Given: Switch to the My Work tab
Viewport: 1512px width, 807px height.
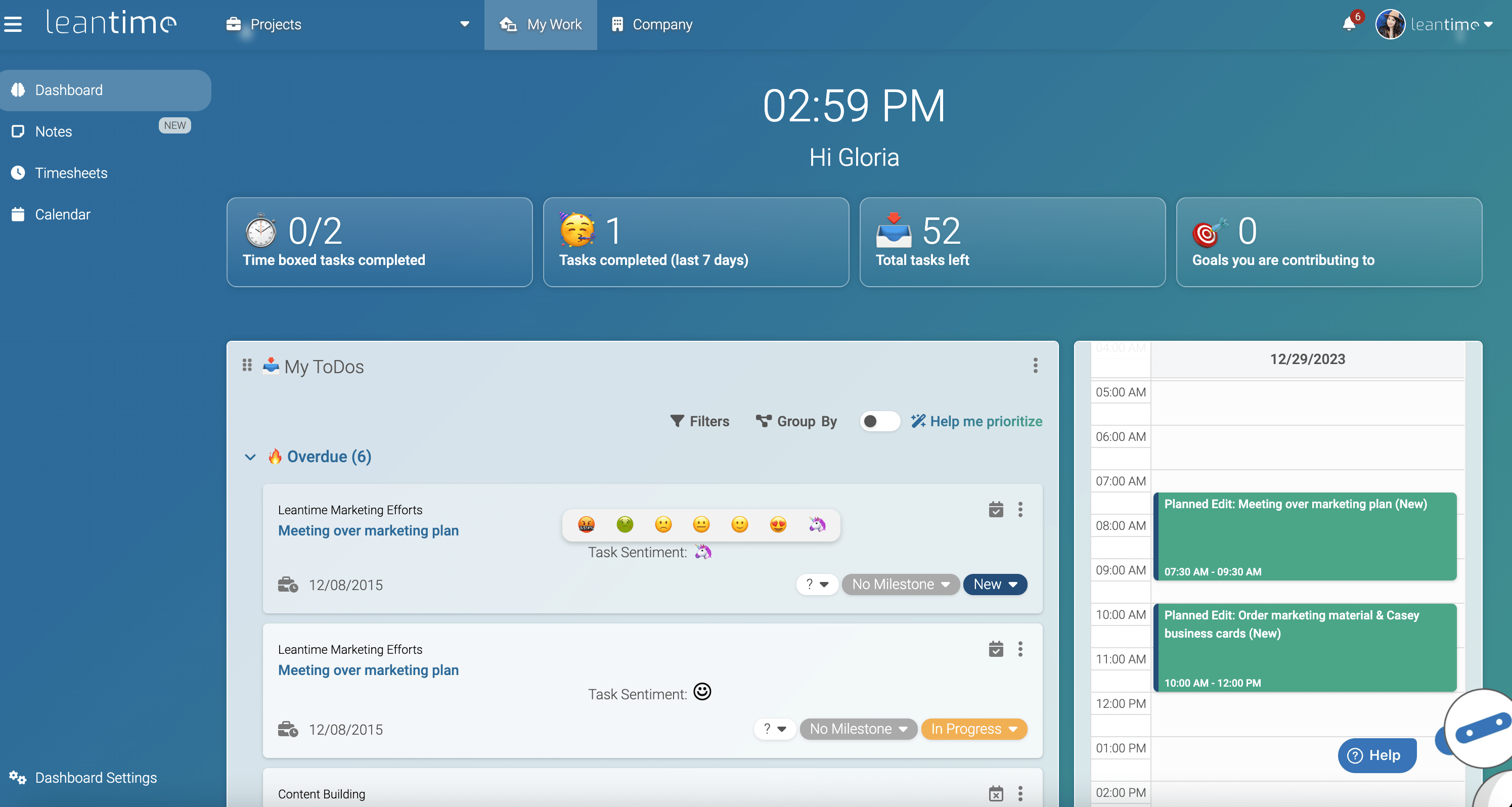Looking at the screenshot, I should tap(541, 25).
